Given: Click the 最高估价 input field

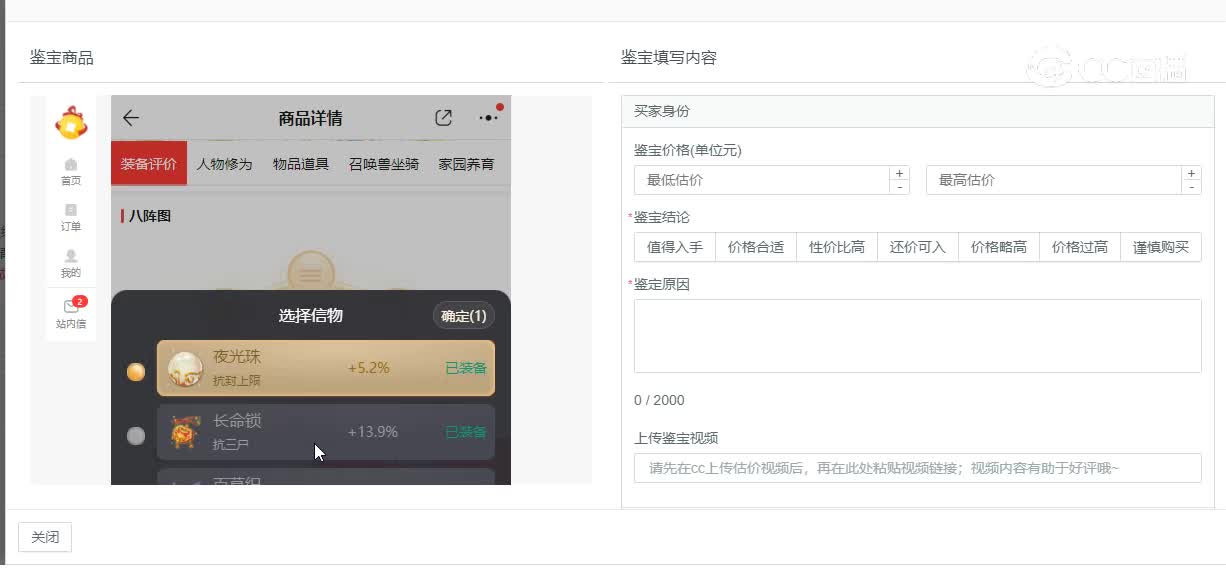Looking at the screenshot, I should (x=1054, y=180).
